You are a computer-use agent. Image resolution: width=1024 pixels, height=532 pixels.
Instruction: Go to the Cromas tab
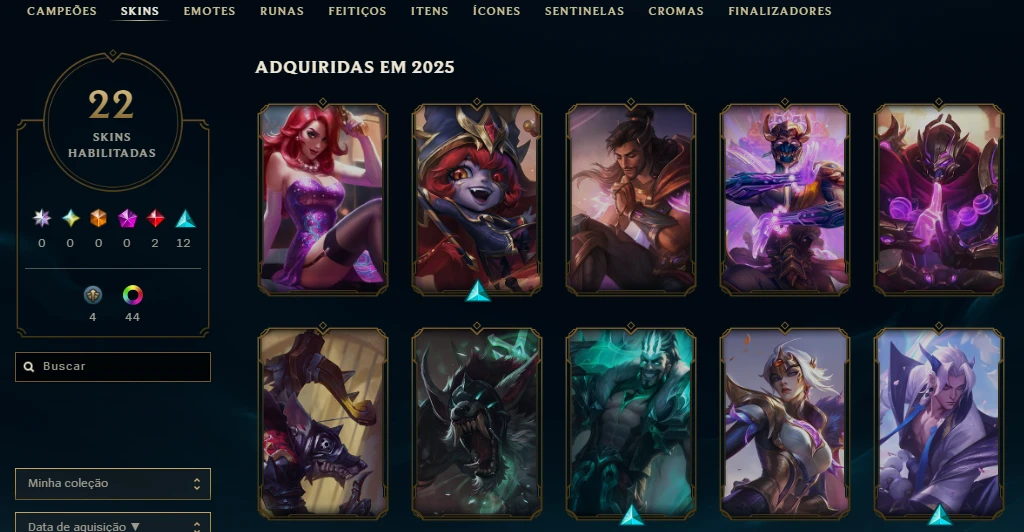(676, 11)
